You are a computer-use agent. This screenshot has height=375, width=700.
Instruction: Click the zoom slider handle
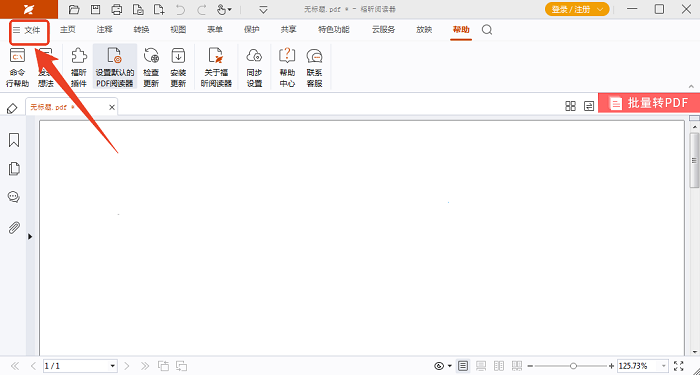573,366
